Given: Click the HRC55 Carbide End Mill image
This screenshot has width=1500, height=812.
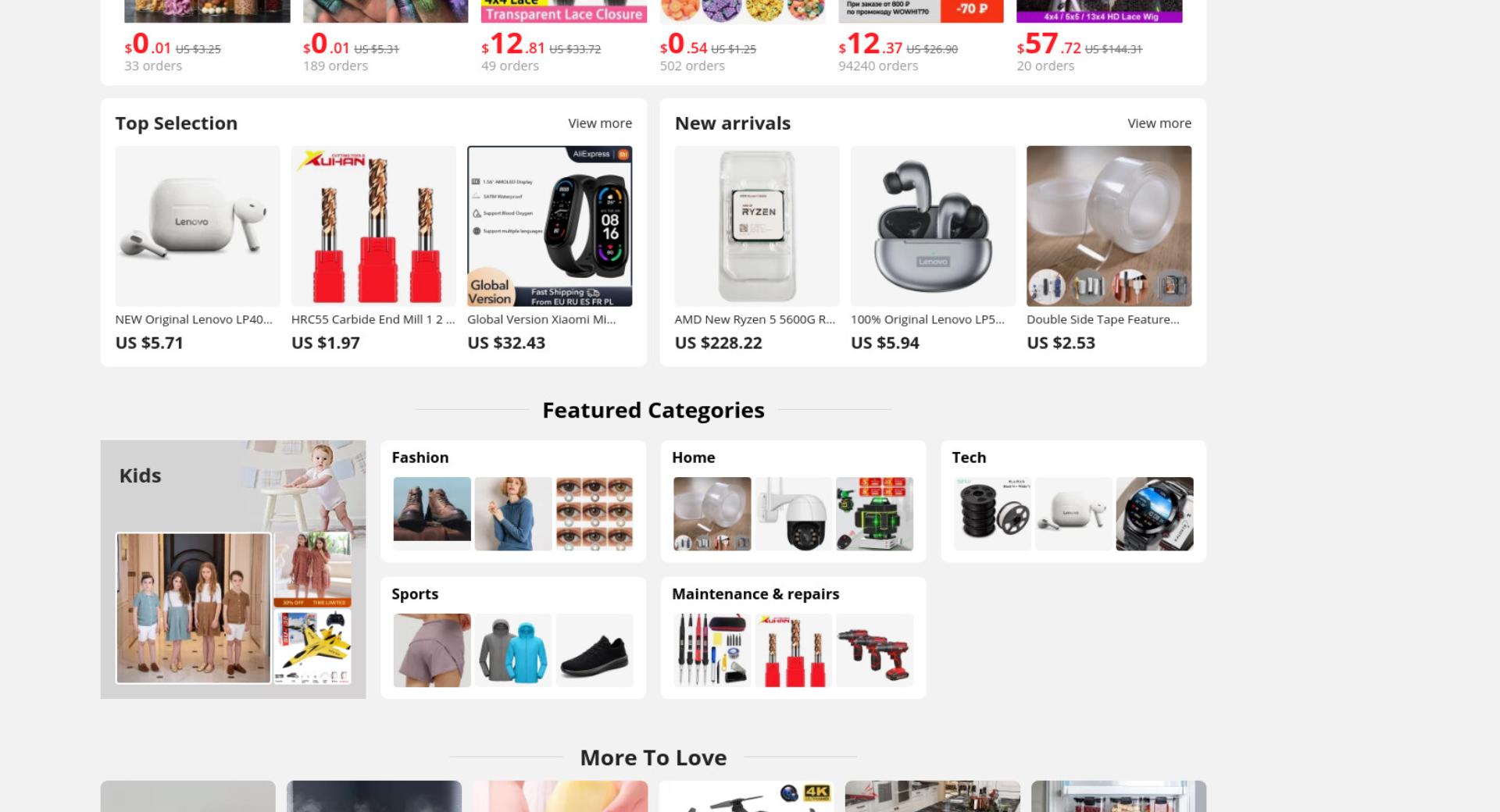Looking at the screenshot, I should coord(373,226).
